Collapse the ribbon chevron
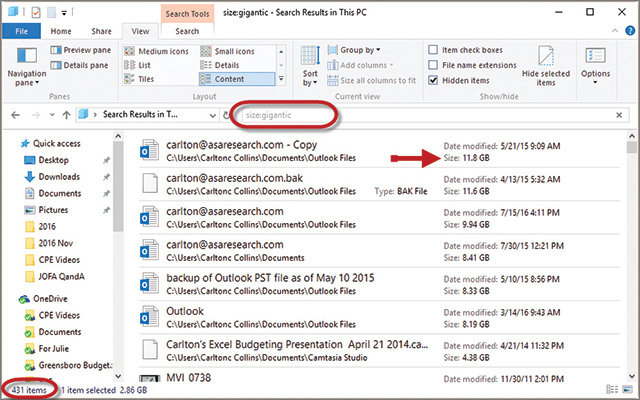The height and width of the screenshot is (400, 640). click(615, 31)
